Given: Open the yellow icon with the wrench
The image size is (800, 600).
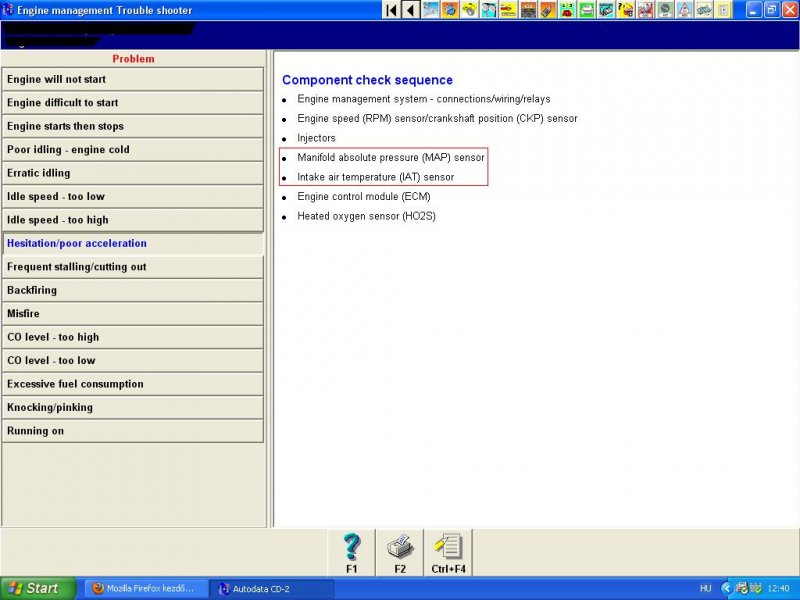Looking at the screenshot, I should [x=469, y=10].
